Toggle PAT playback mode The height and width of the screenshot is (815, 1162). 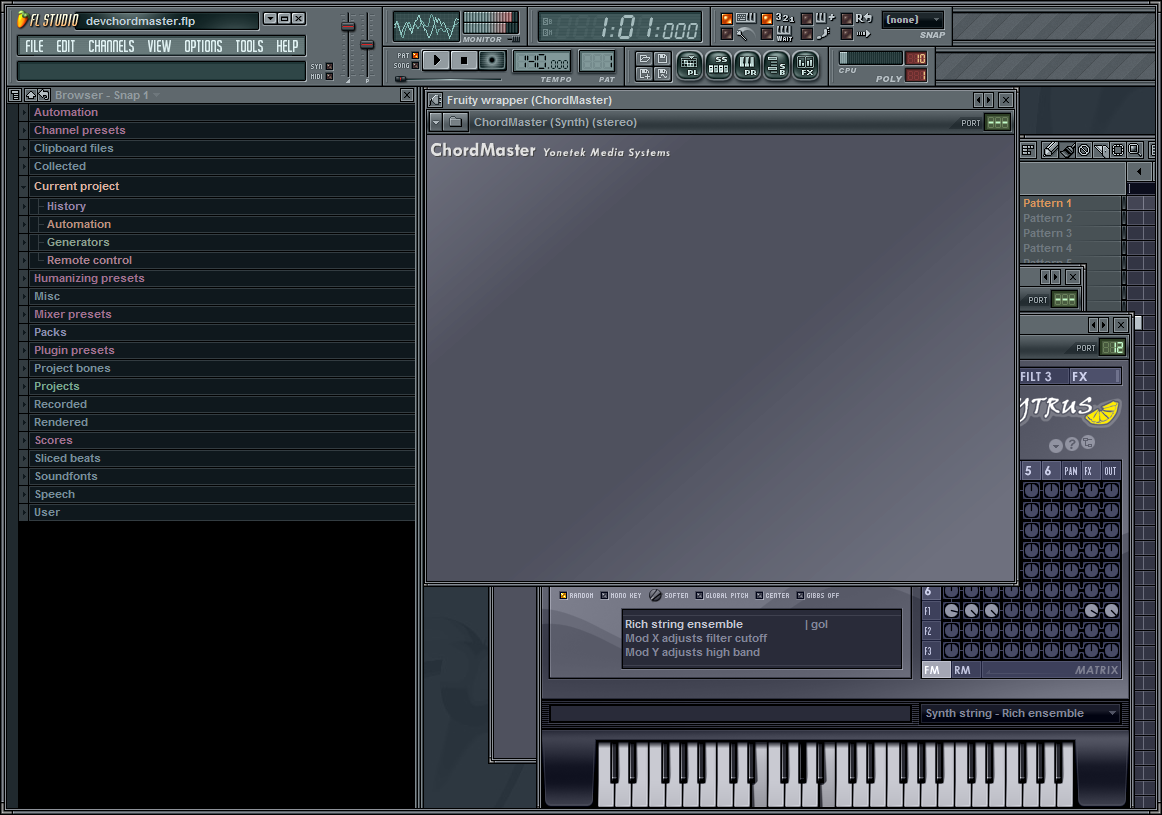(415, 55)
